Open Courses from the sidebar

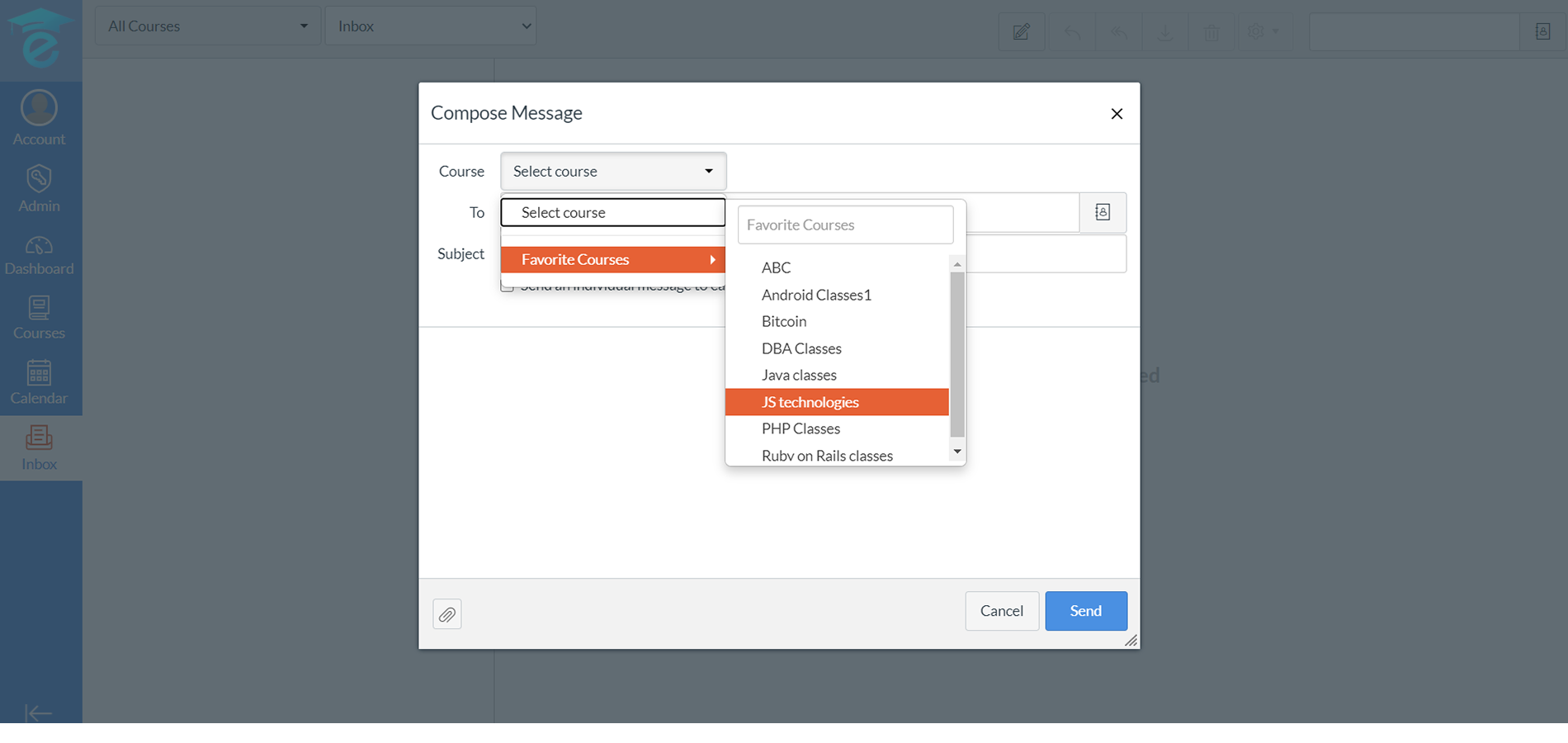click(x=39, y=318)
